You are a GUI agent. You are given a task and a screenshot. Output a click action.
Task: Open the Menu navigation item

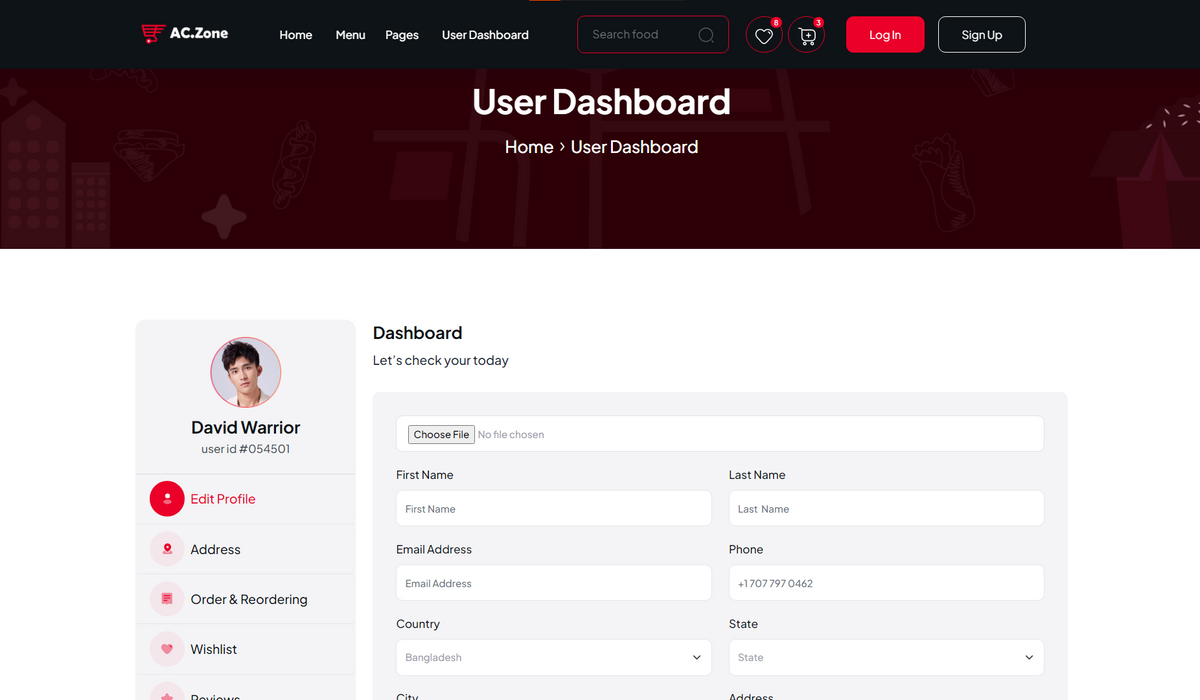350,35
